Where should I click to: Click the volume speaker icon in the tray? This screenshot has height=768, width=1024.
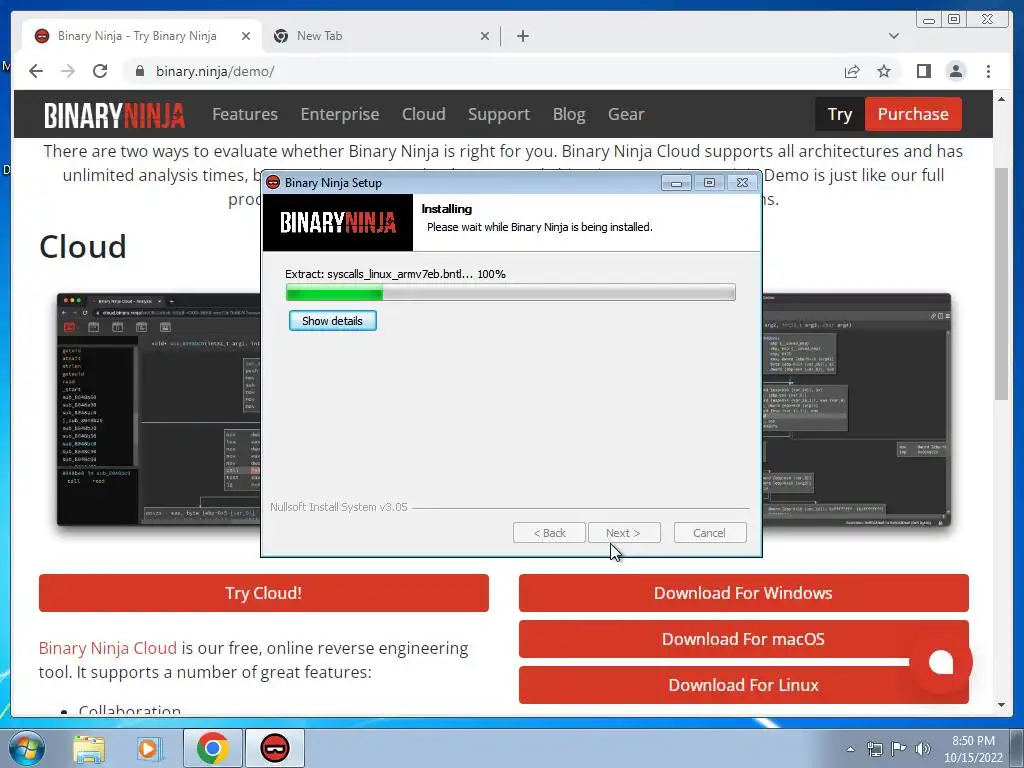(x=923, y=749)
